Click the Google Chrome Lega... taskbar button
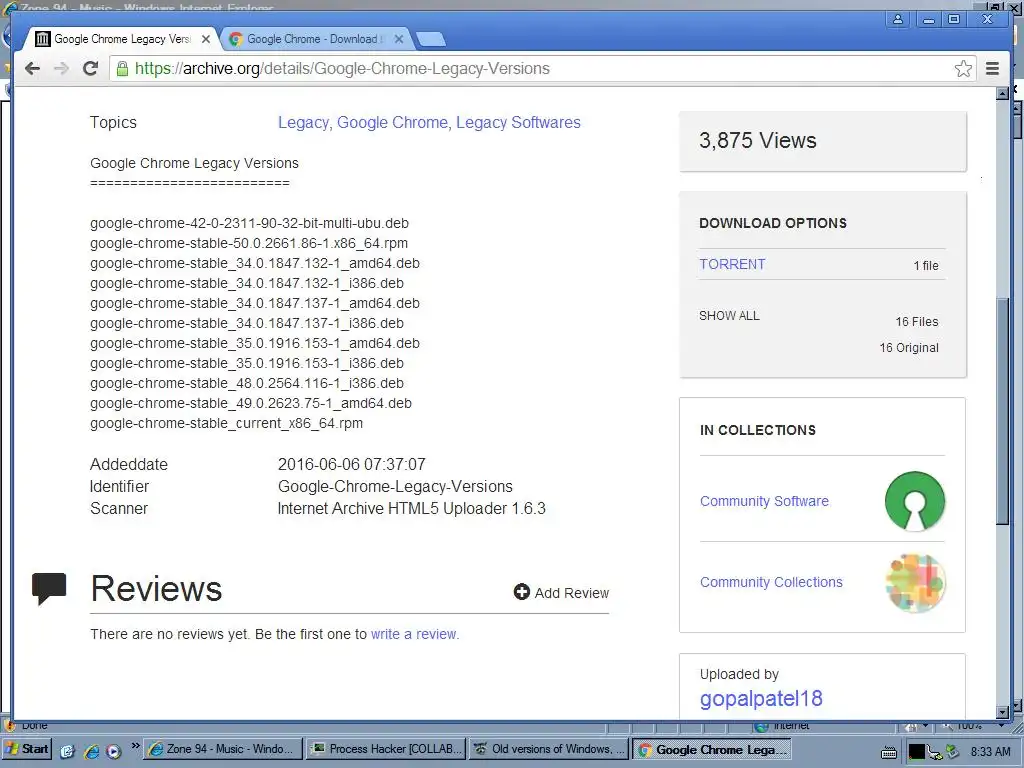Image resolution: width=1024 pixels, height=768 pixels. 711,749
